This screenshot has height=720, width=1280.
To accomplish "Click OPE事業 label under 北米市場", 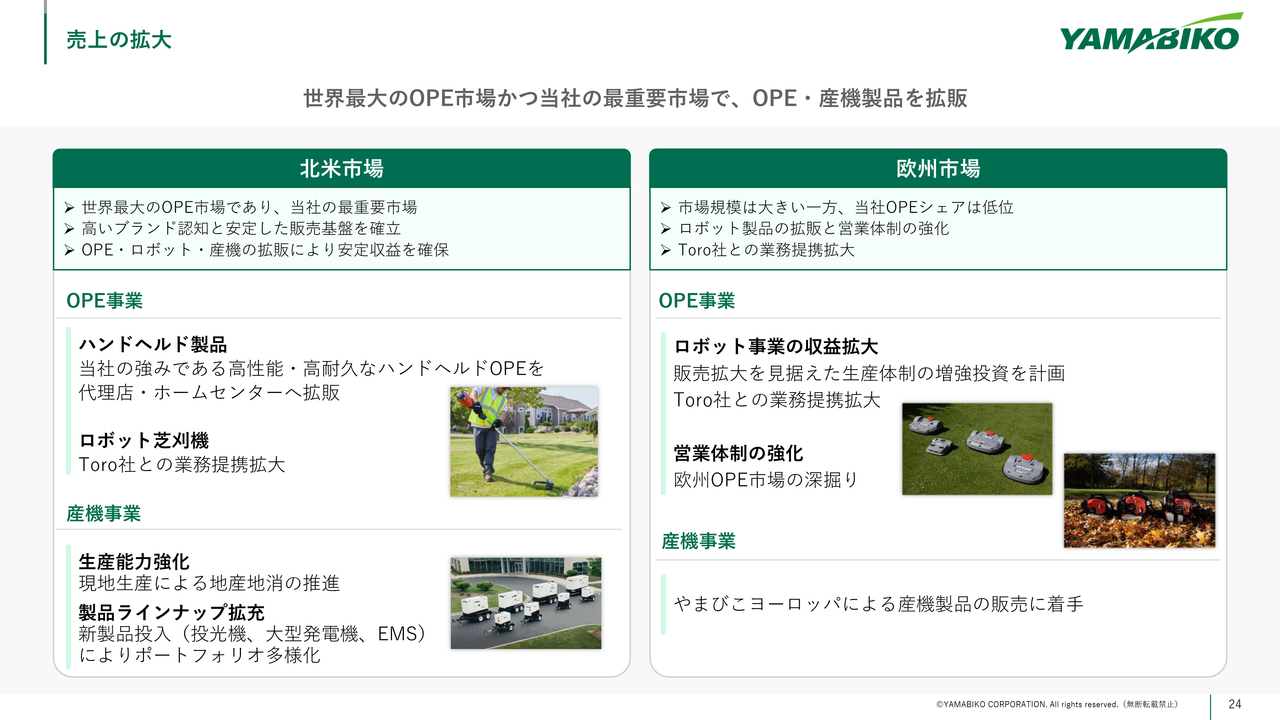I will click(x=104, y=300).
